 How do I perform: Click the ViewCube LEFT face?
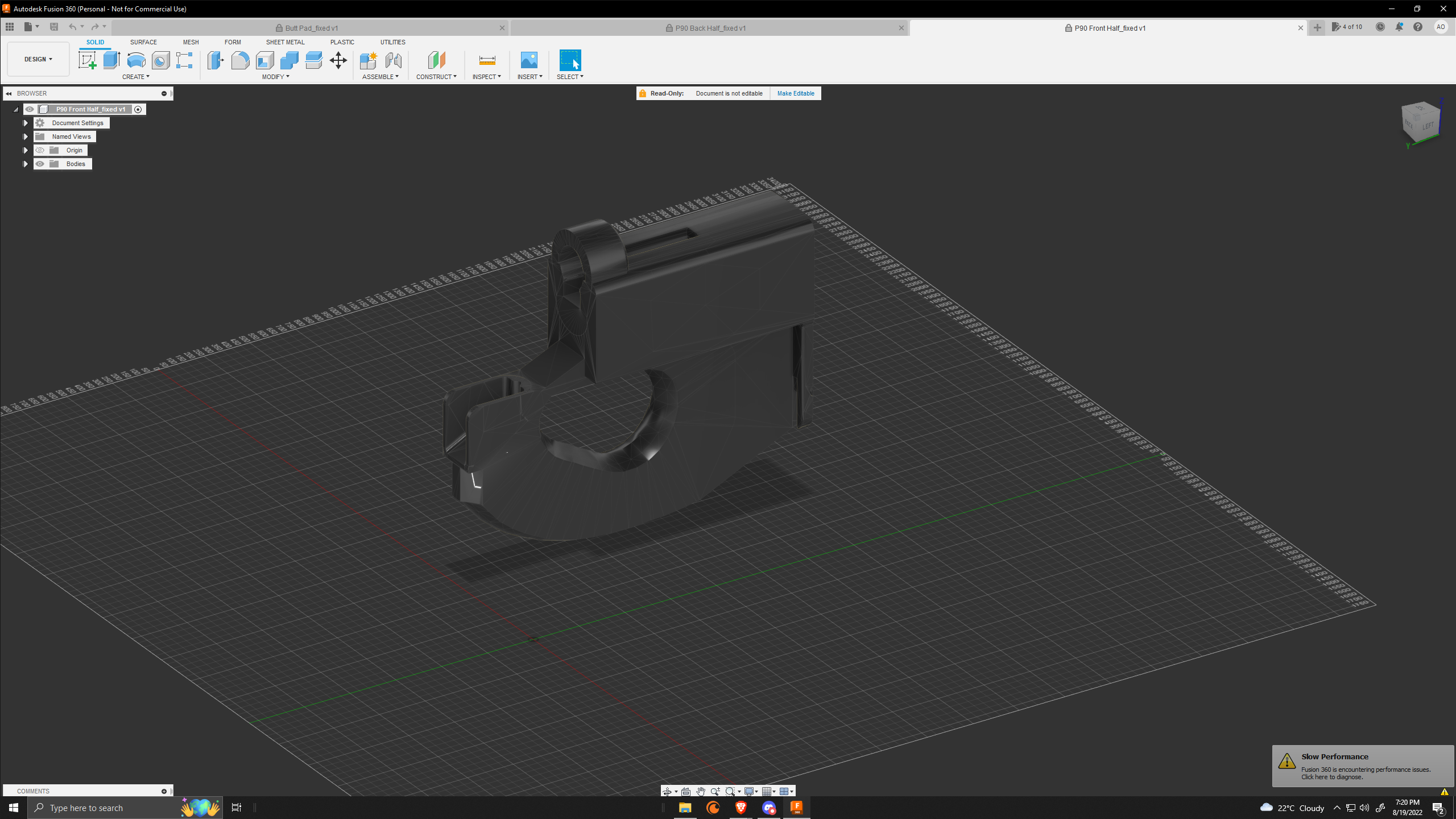pos(1428,126)
